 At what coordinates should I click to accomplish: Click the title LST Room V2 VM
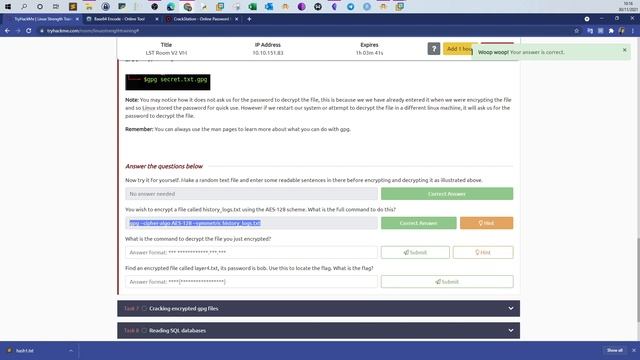point(166,53)
